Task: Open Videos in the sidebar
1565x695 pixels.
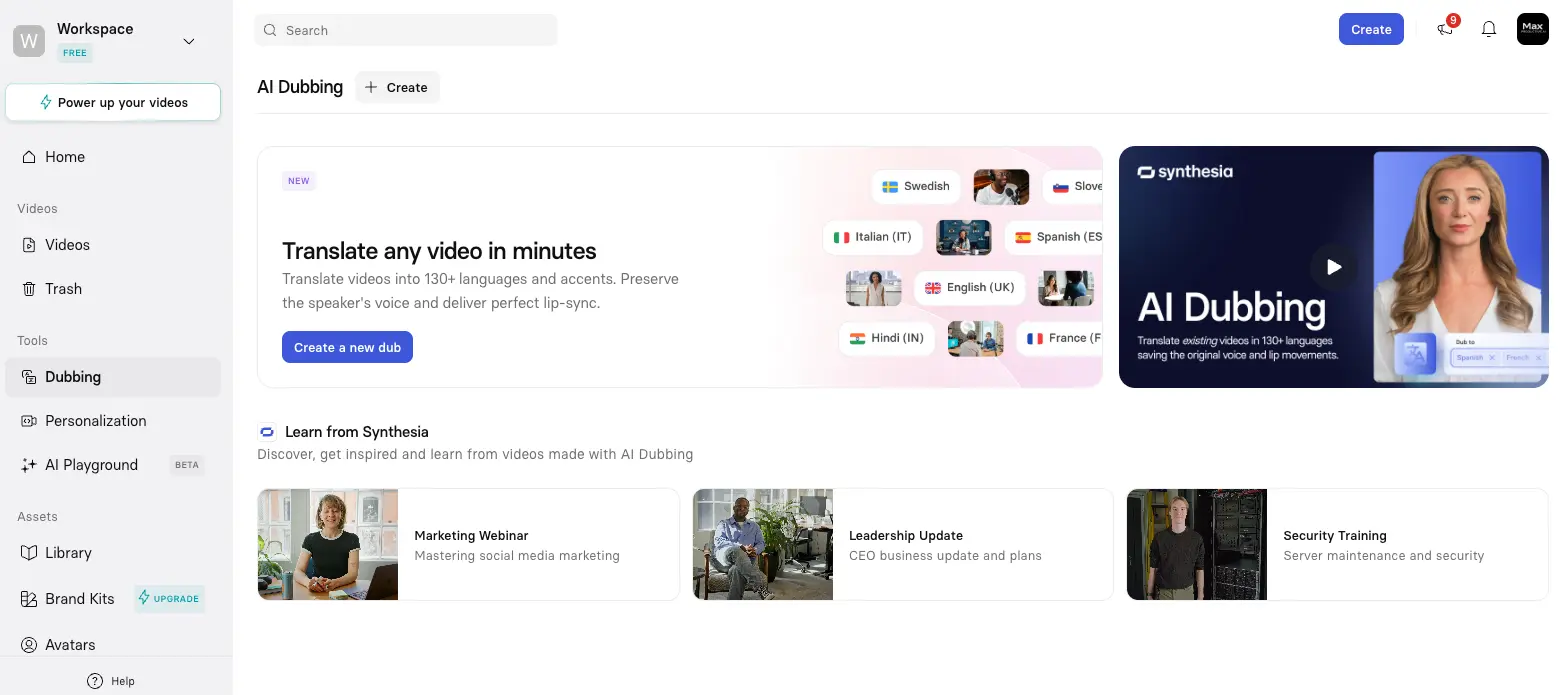Action: 113,245
